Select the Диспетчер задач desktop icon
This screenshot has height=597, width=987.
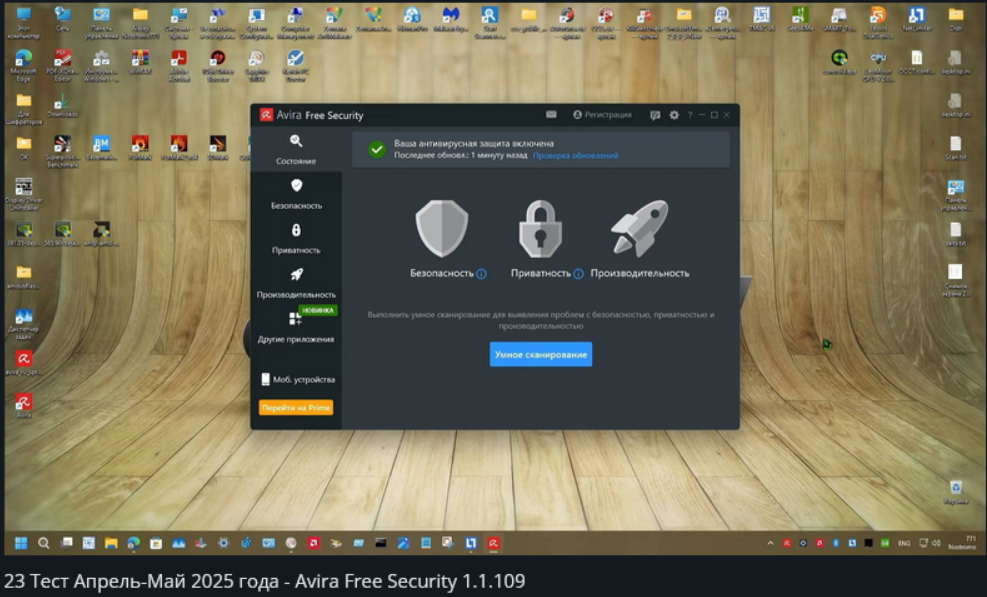click(23, 324)
